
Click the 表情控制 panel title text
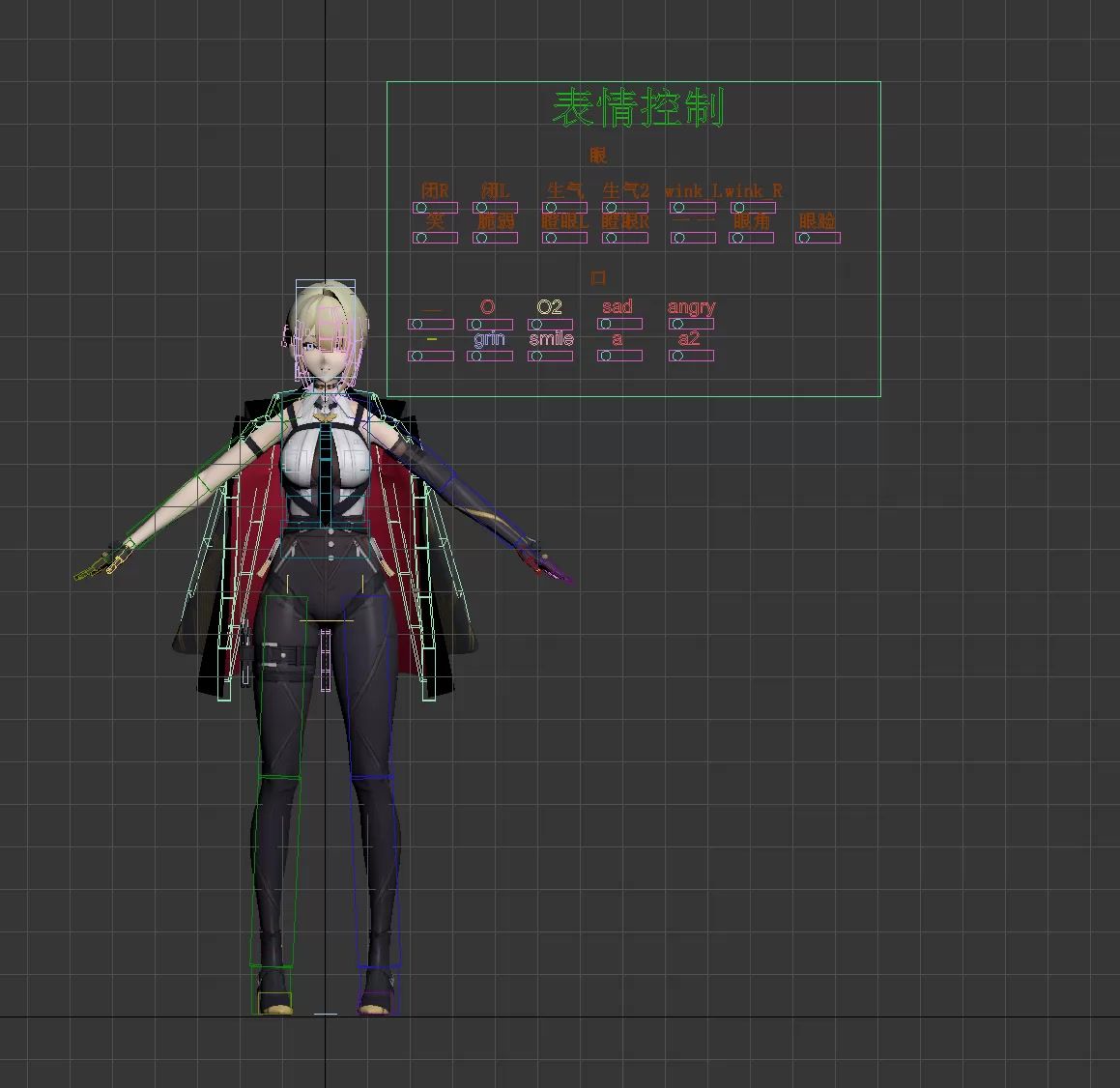click(639, 108)
